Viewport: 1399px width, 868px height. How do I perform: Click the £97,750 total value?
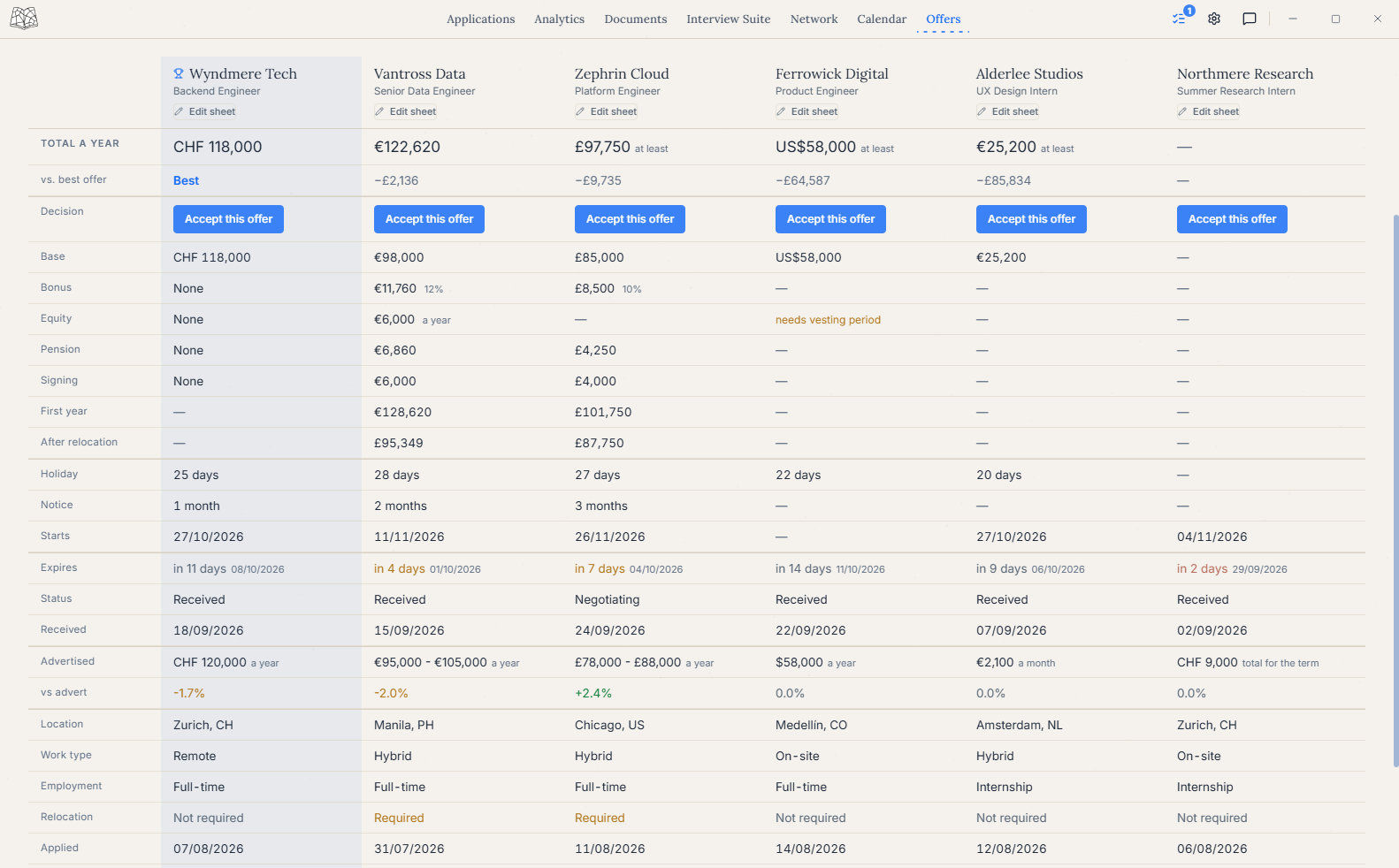point(602,147)
